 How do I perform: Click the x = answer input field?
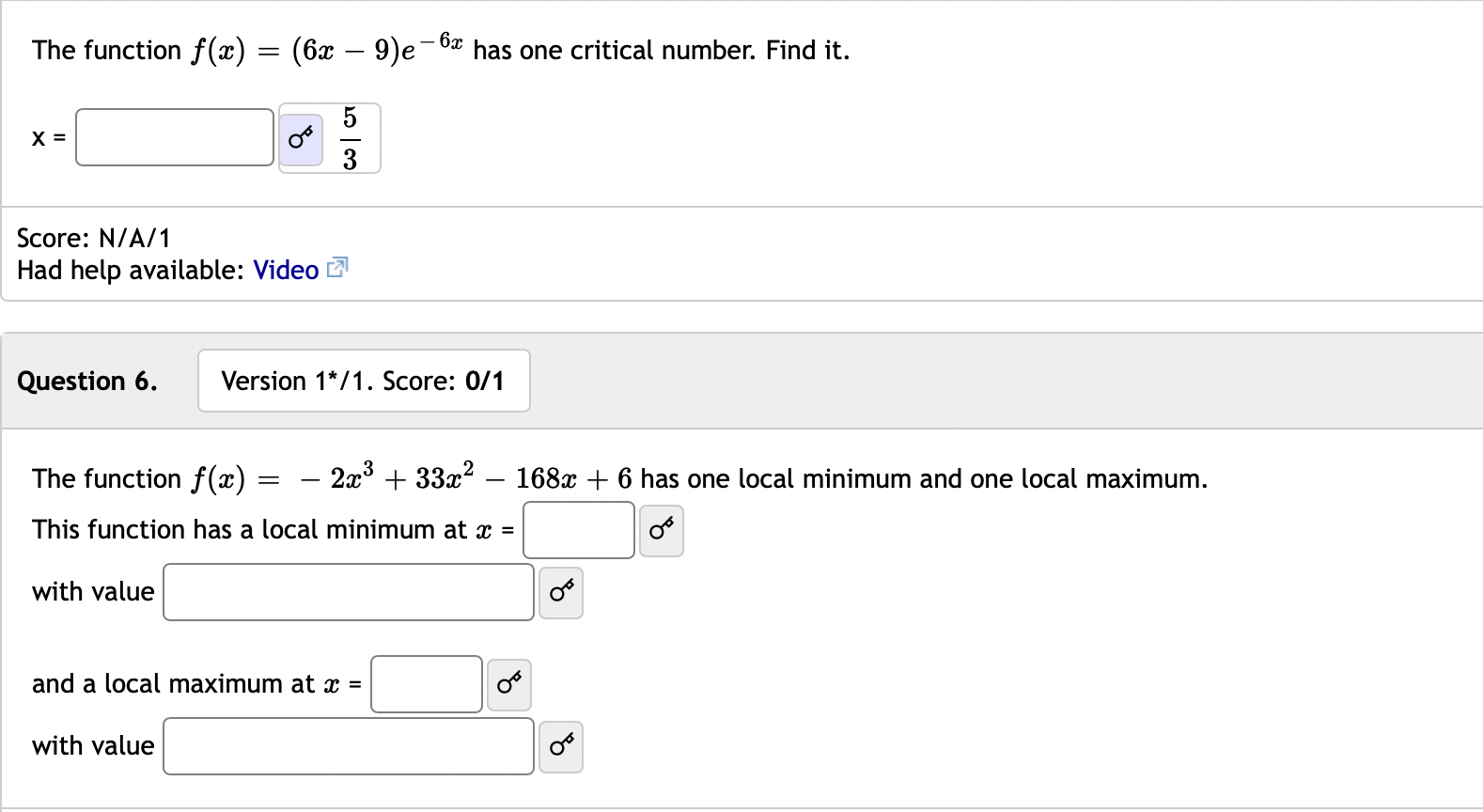click(x=174, y=137)
